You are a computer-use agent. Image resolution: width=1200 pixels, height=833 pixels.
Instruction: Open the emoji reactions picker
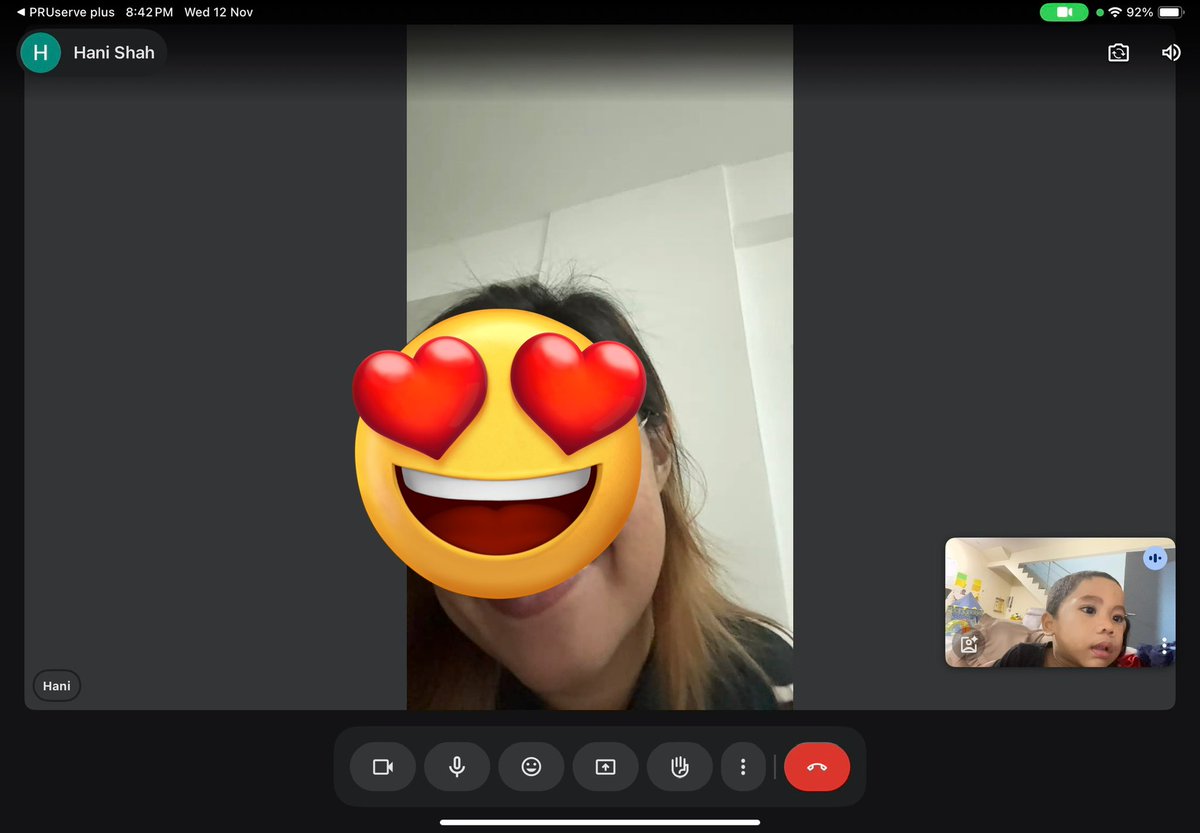tap(531, 767)
